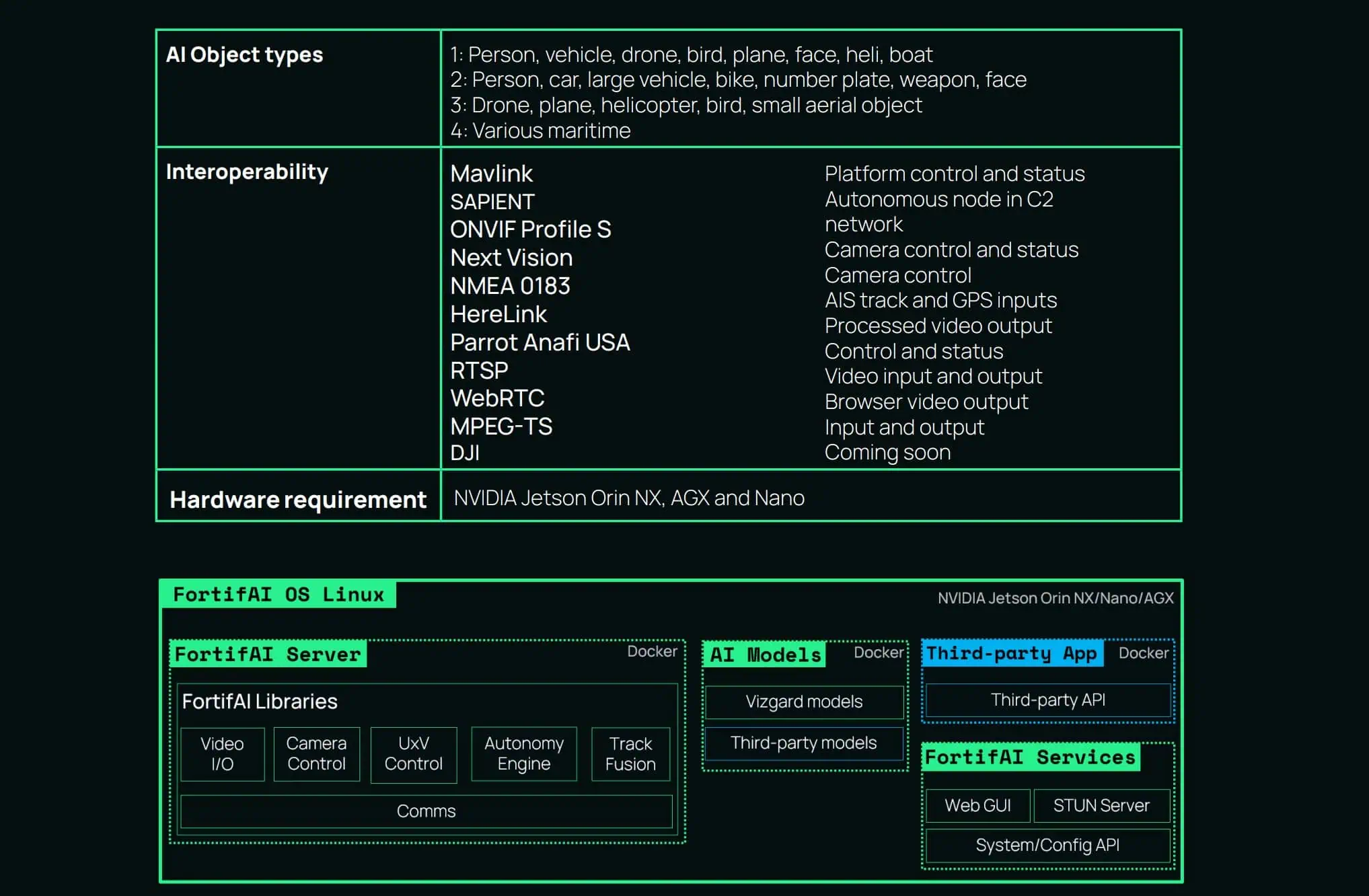Select the 'Vizgard models' box
This screenshot has width=1369, height=896.
click(x=804, y=702)
